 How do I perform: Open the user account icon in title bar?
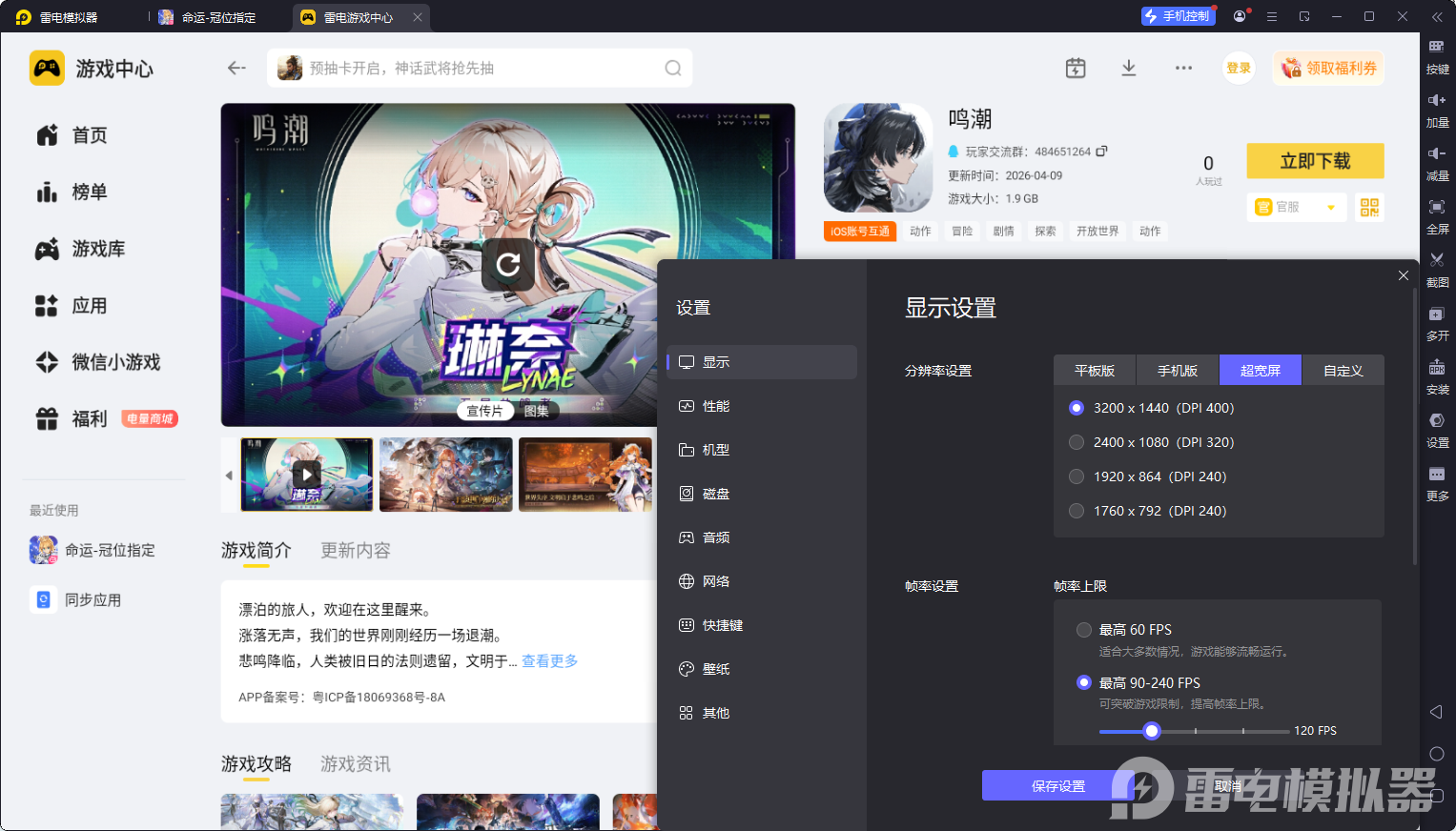(x=1240, y=16)
